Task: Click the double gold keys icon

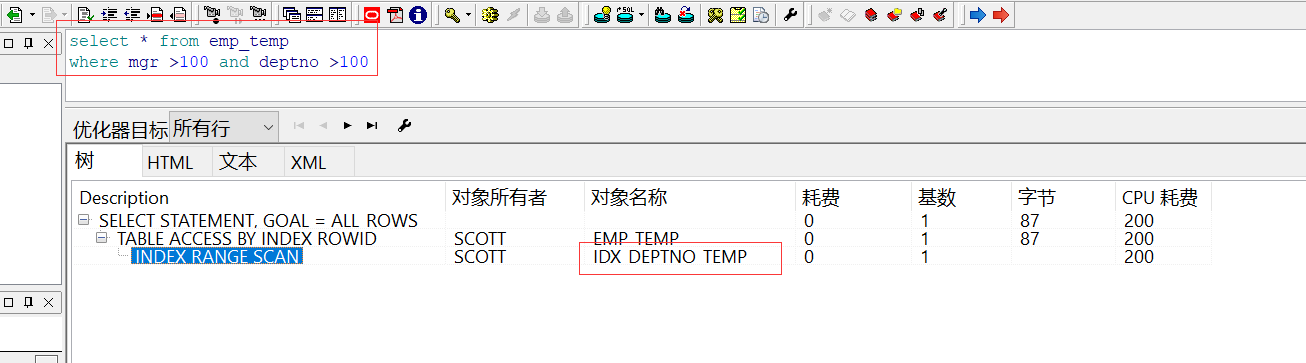Action: pos(715,15)
